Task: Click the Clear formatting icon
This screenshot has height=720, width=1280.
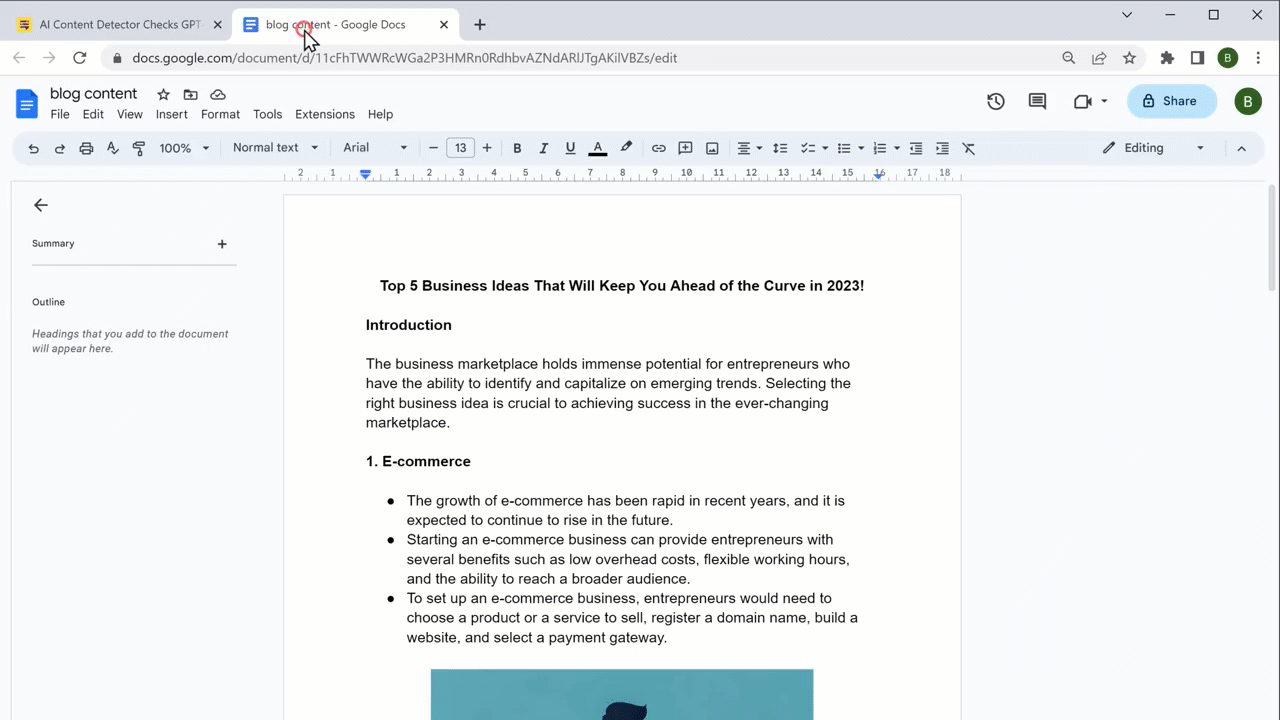Action: pyautogui.click(x=968, y=148)
